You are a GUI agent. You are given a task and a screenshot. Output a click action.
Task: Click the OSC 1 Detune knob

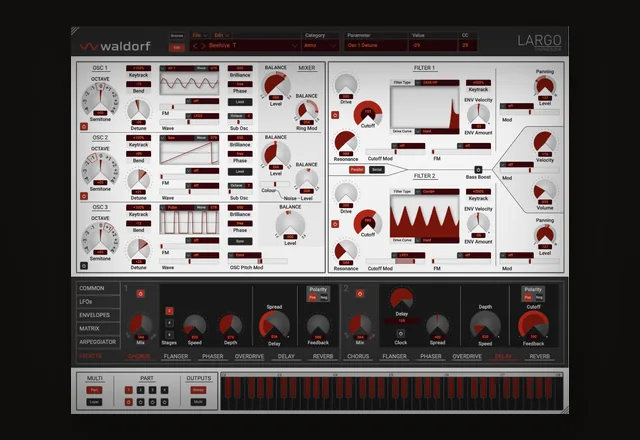coord(138,110)
